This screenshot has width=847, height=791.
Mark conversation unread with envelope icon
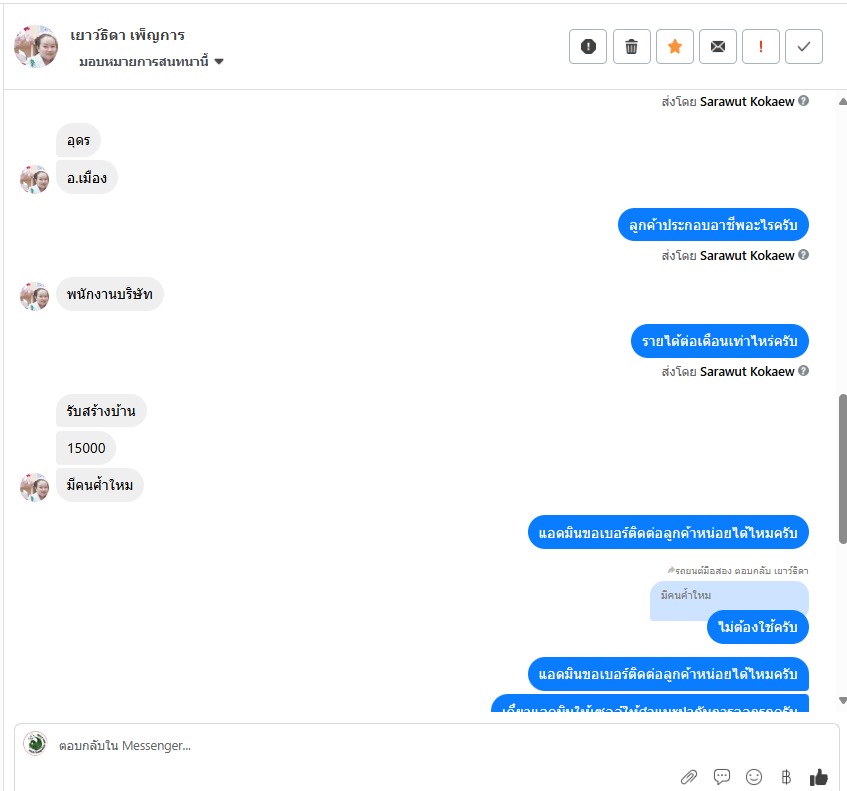[x=718, y=46]
